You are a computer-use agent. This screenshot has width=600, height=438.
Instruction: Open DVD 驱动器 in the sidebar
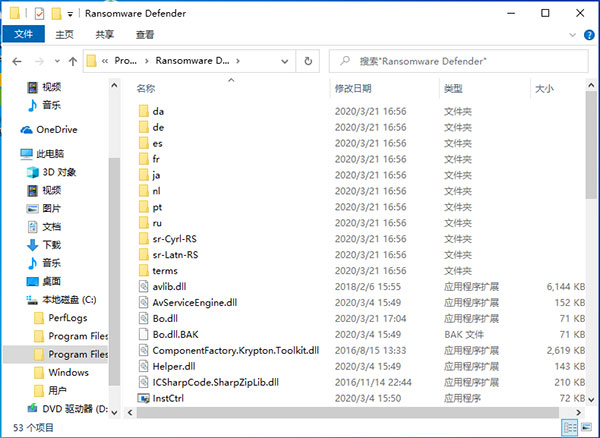[x=69, y=409]
